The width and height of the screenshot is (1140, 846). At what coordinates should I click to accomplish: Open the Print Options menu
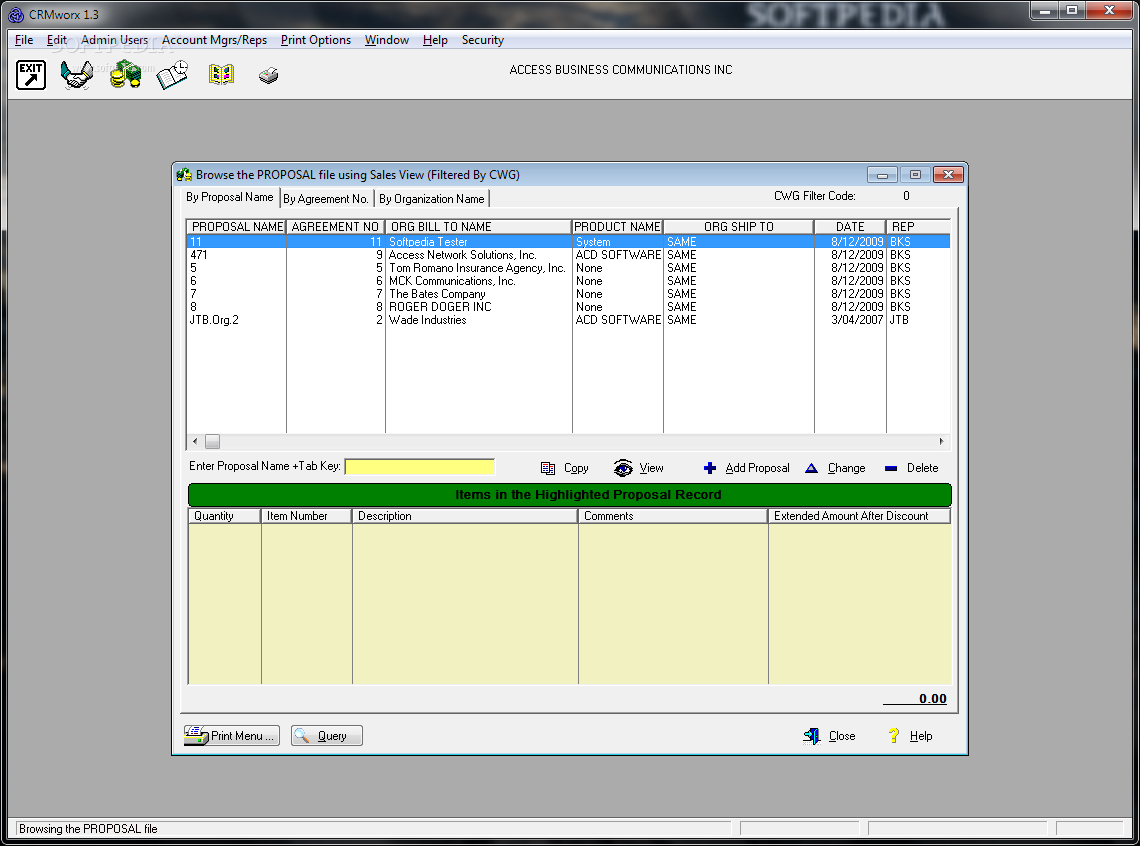pyautogui.click(x=316, y=40)
